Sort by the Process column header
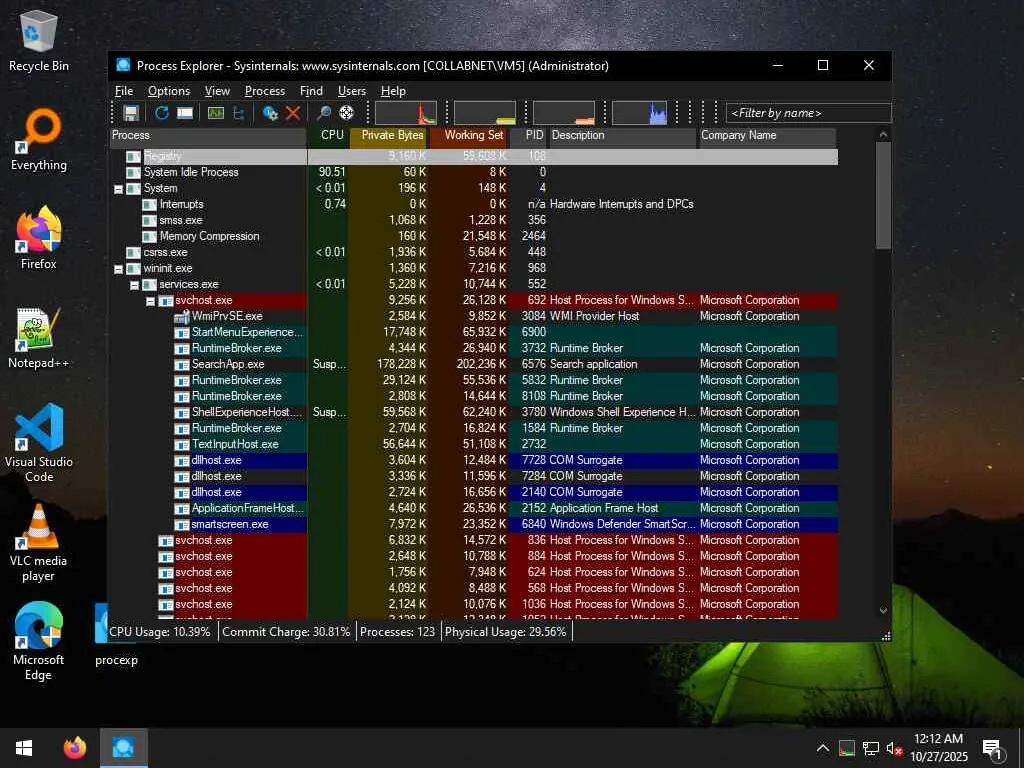This screenshot has height=768, width=1024. [208, 135]
